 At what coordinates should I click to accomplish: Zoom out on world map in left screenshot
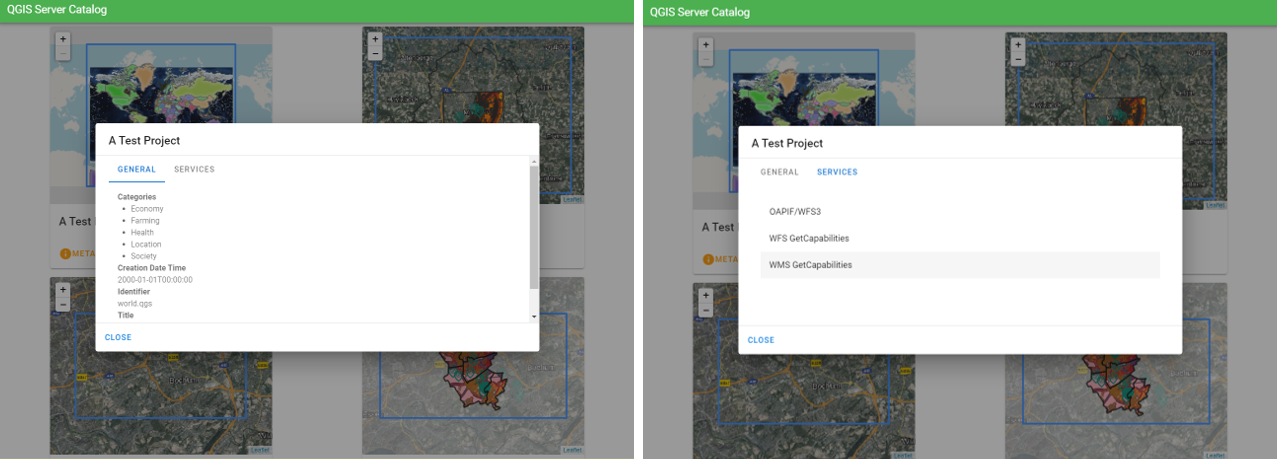62,54
